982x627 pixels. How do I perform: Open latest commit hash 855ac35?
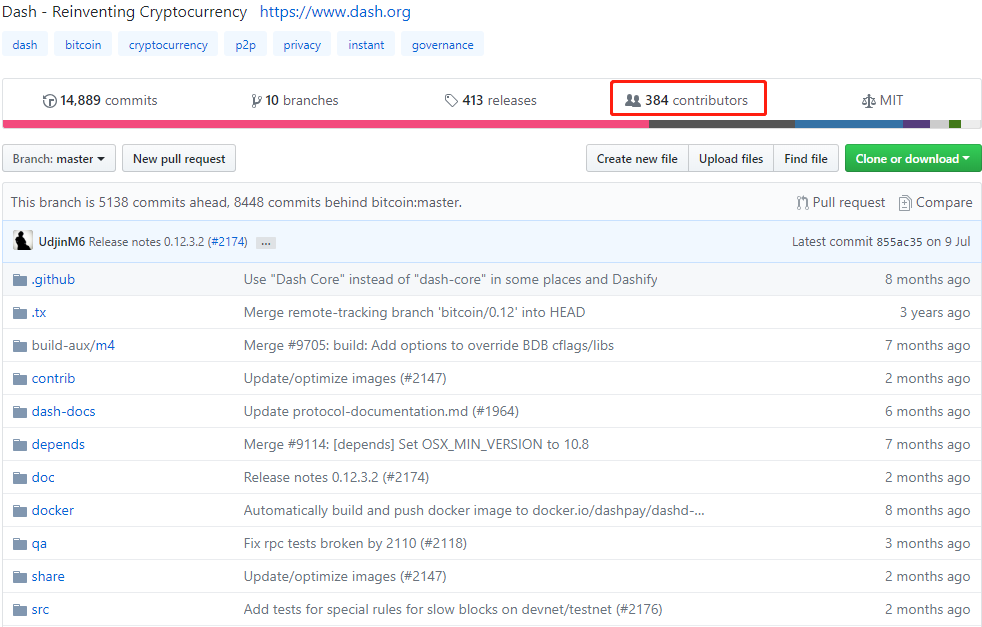(x=899, y=242)
